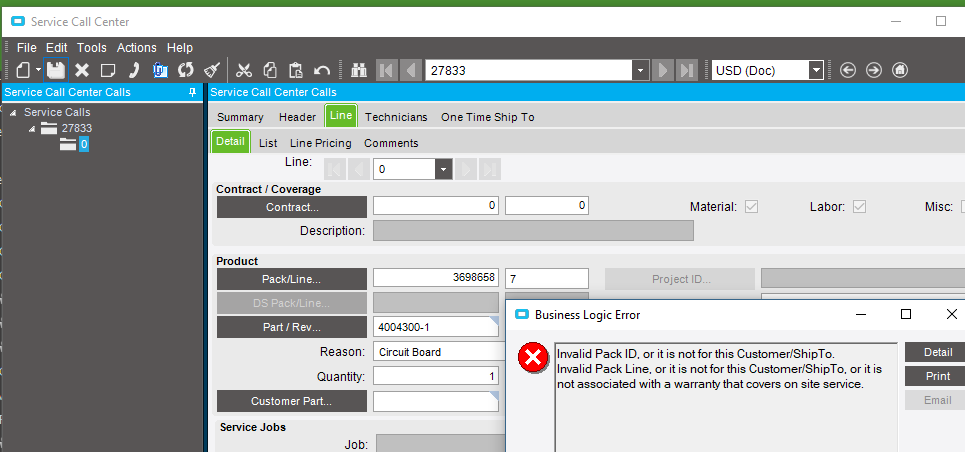Image resolution: width=965 pixels, height=452 pixels.
Task: Switch to the Summary tab
Action: click(x=240, y=117)
